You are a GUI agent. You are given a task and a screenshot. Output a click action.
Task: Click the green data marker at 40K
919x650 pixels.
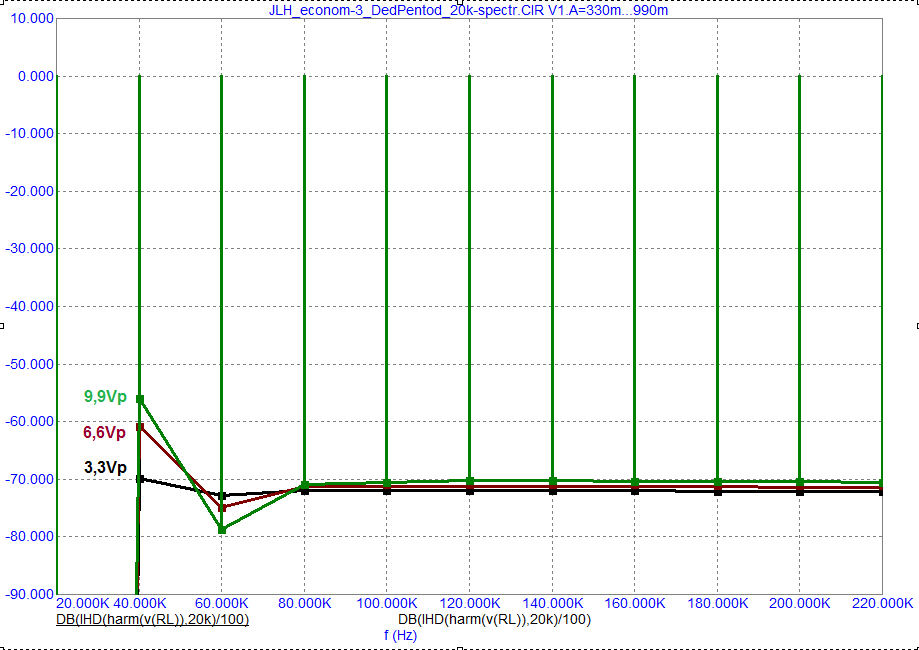140,399
